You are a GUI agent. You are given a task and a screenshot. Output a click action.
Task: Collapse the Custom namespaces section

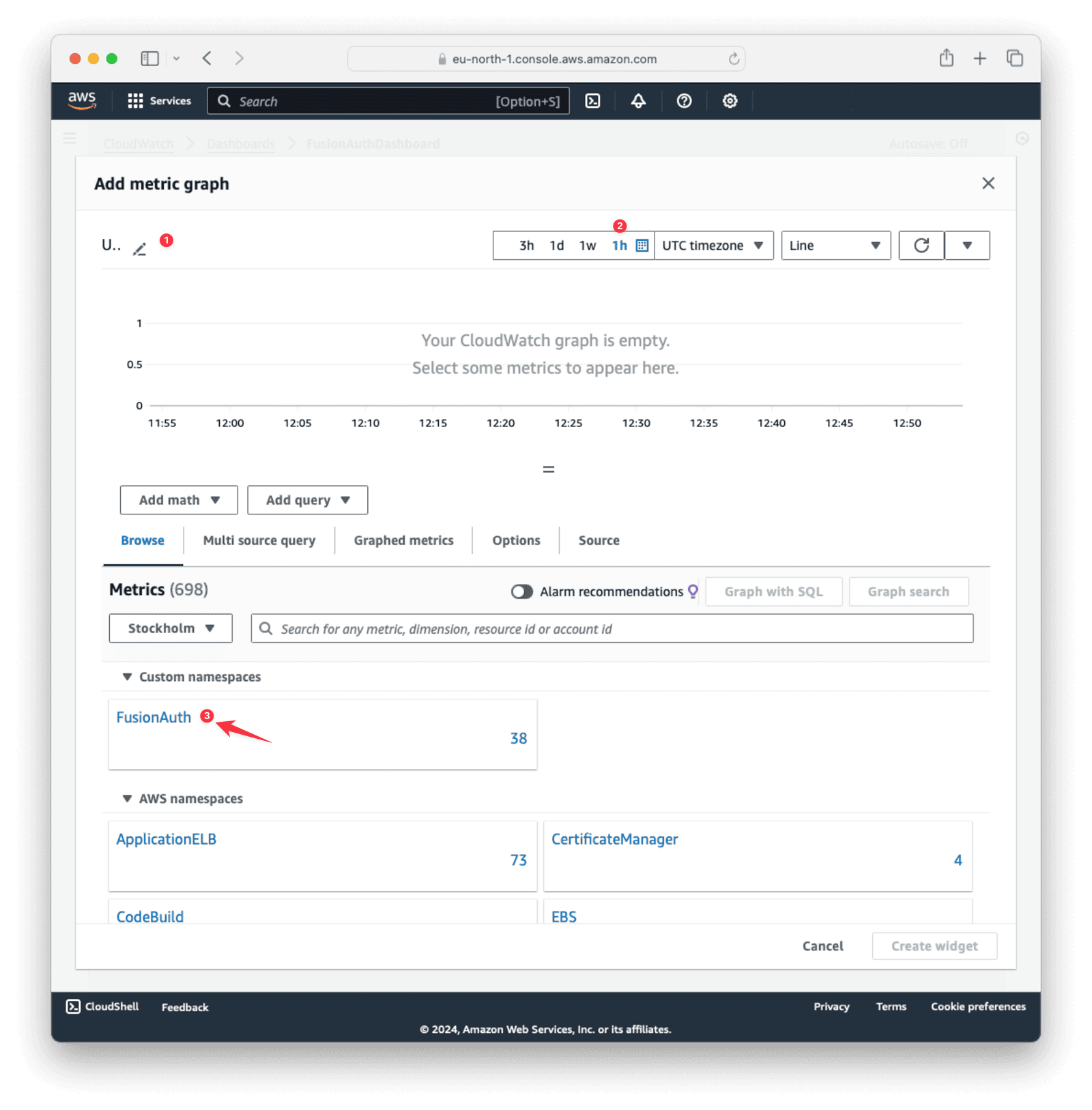127,677
